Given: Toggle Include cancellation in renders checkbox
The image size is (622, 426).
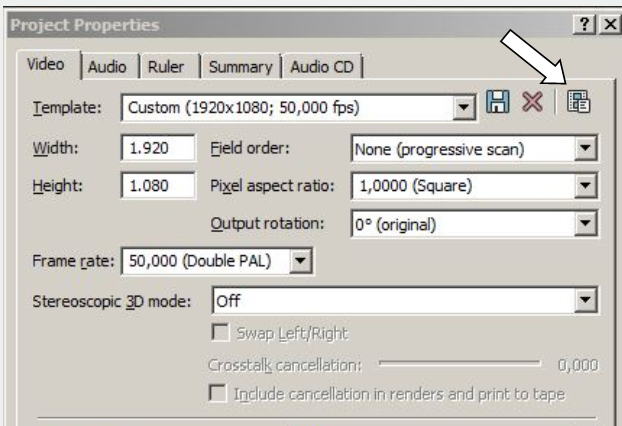Looking at the screenshot, I should (218, 393).
